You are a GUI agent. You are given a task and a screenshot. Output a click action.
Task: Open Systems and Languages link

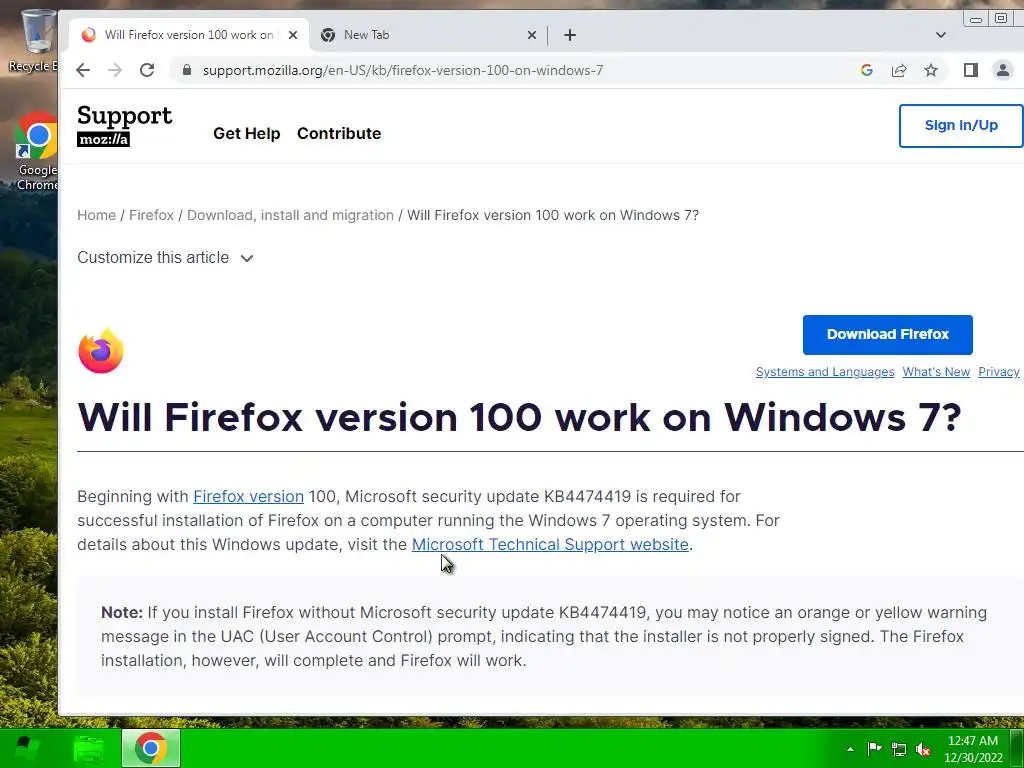tap(825, 372)
